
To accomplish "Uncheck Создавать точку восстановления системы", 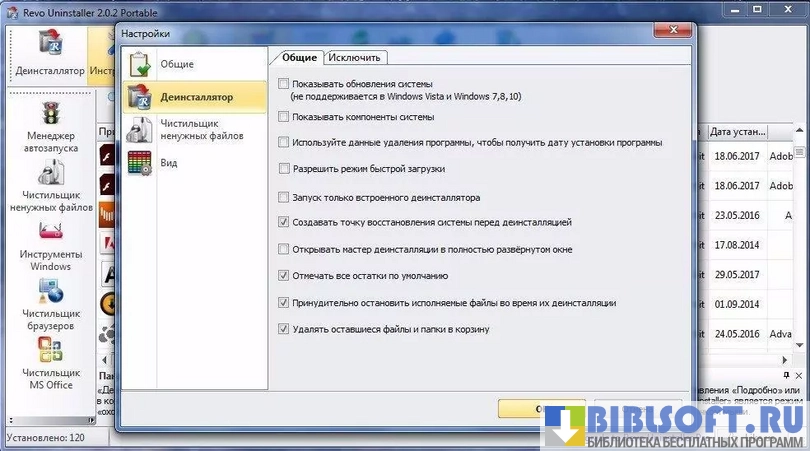I will pos(285,222).
